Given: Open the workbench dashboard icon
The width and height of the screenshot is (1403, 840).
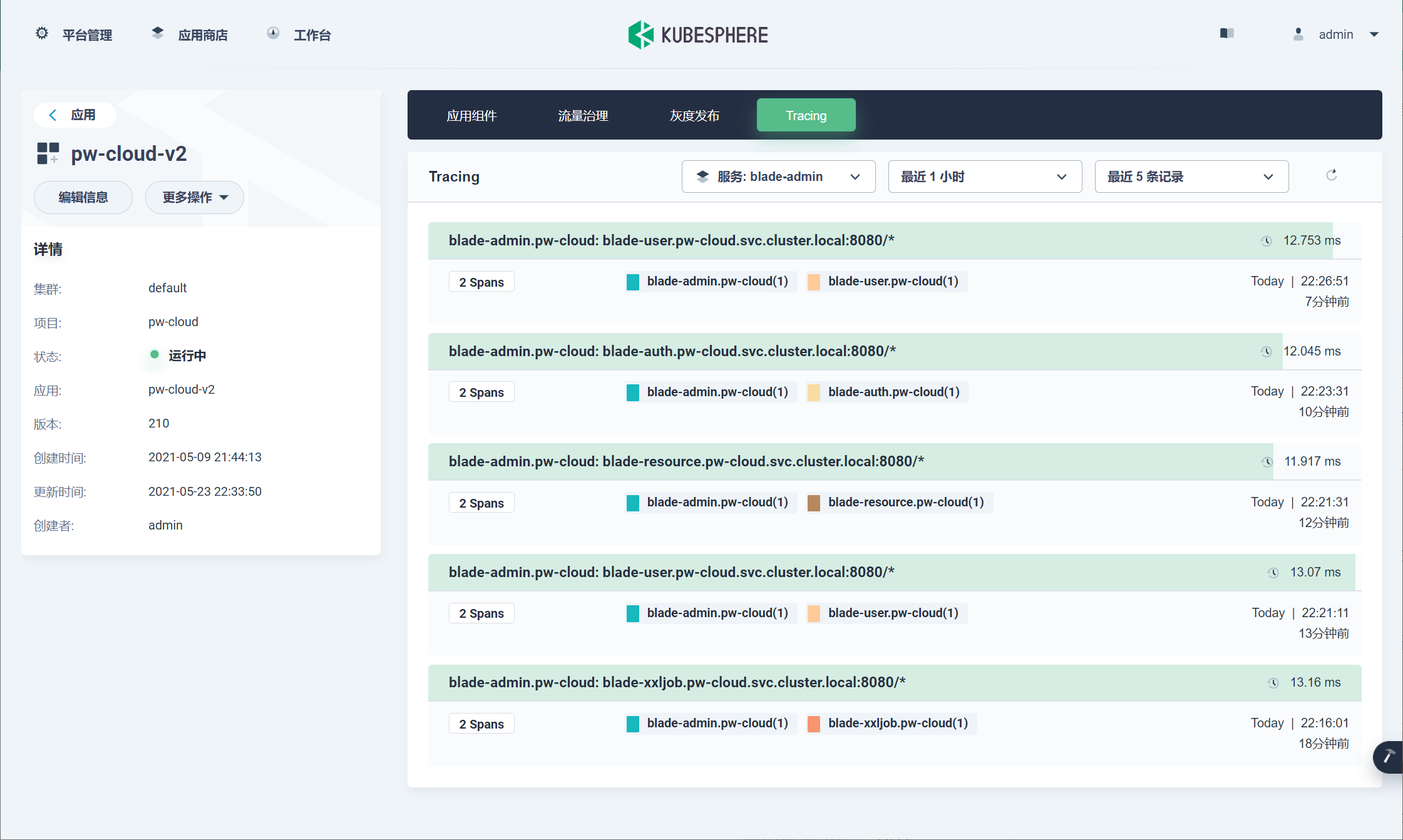Looking at the screenshot, I should tap(273, 33).
